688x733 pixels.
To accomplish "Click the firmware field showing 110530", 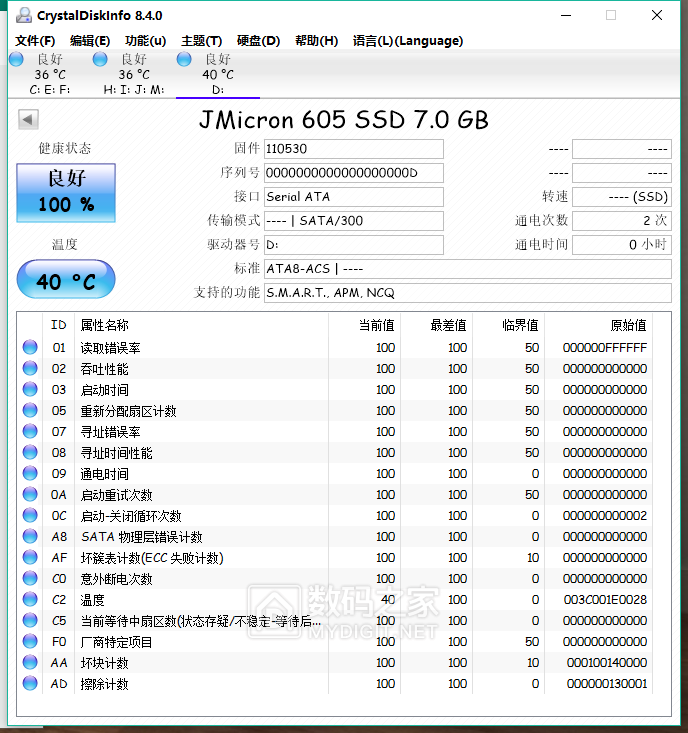I will tap(354, 149).
